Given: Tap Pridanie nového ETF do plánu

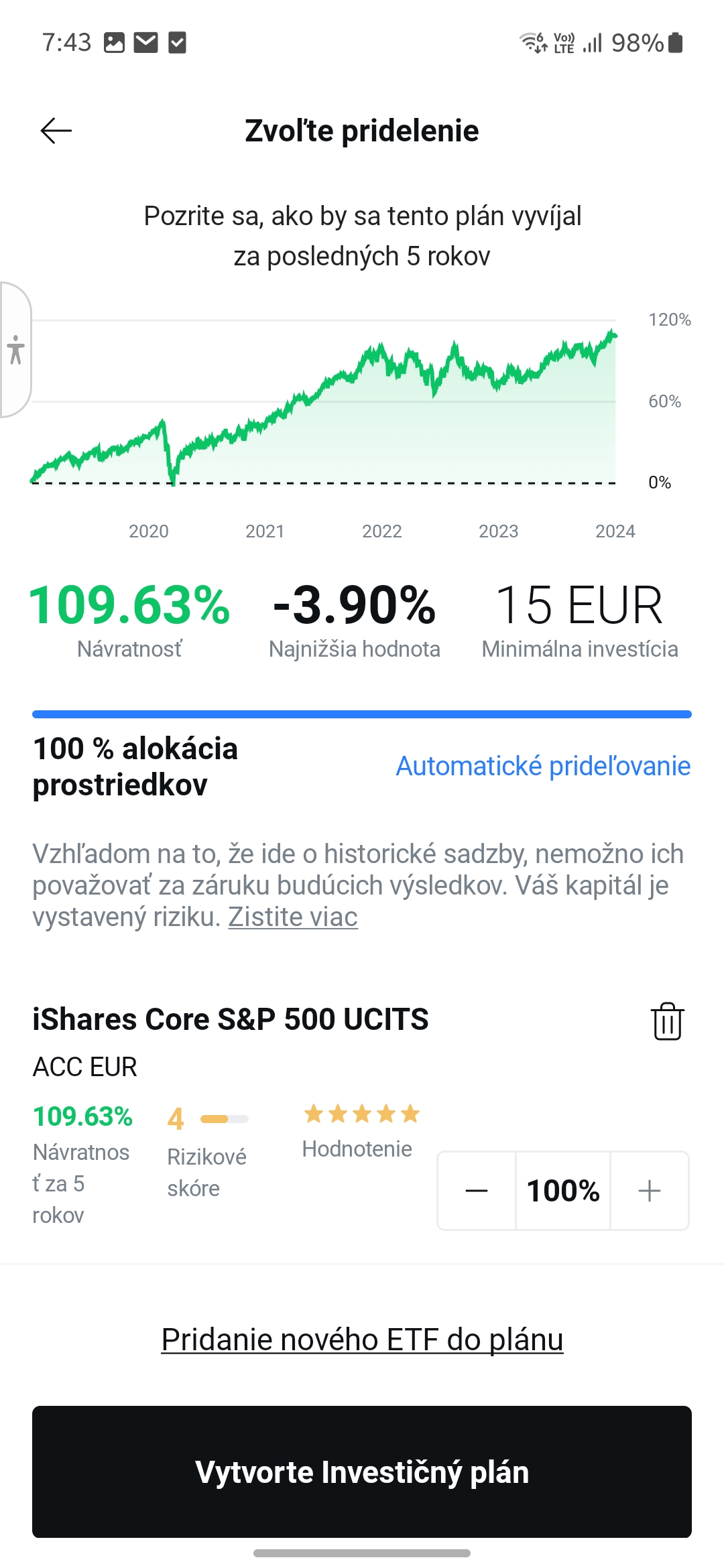Looking at the screenshot, I should [362, 1340].
